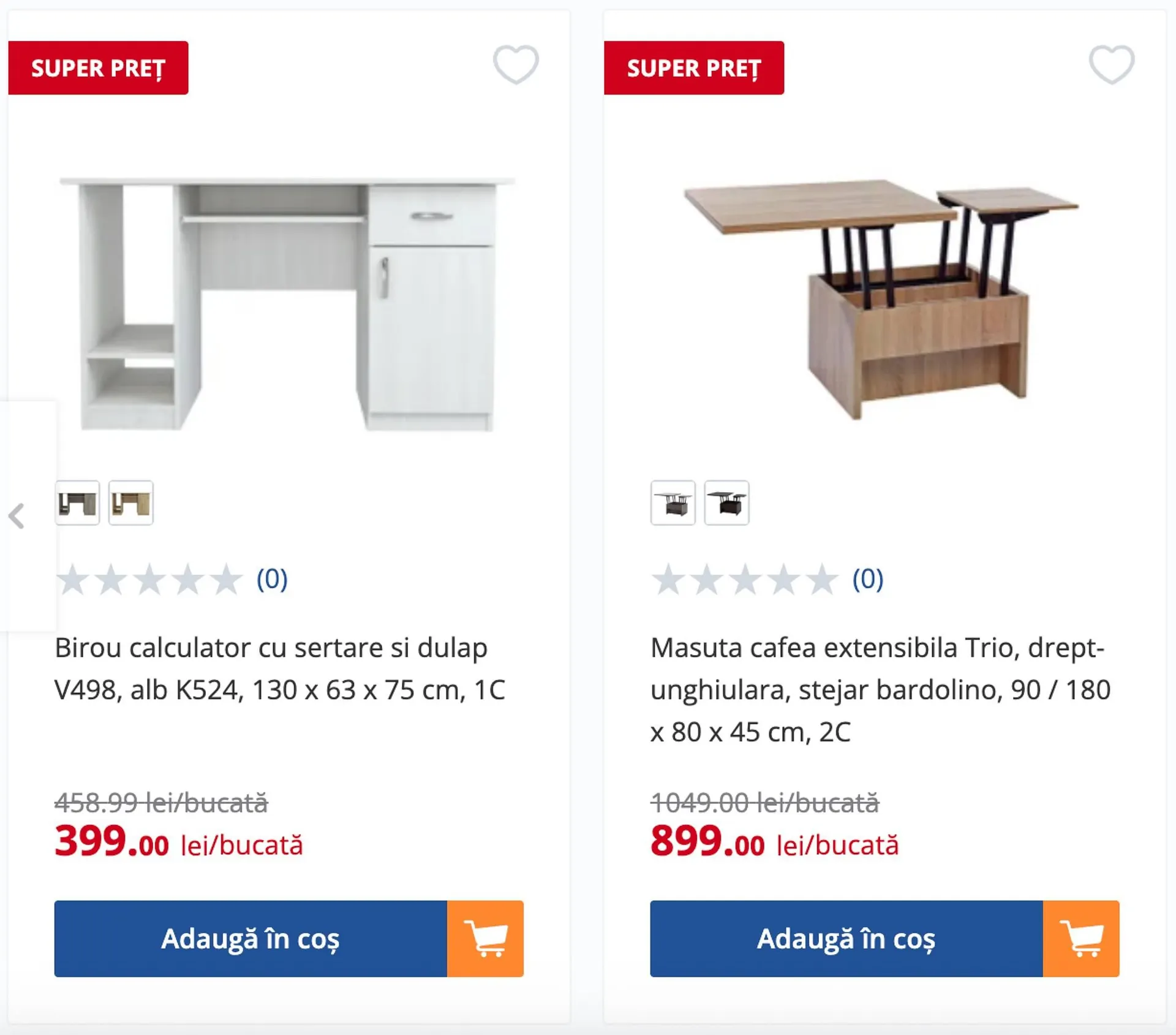The height and width of the screenshot is (1035, 1176).
Task: Click the white computer desk product image
Action: (x=288, y=303)
